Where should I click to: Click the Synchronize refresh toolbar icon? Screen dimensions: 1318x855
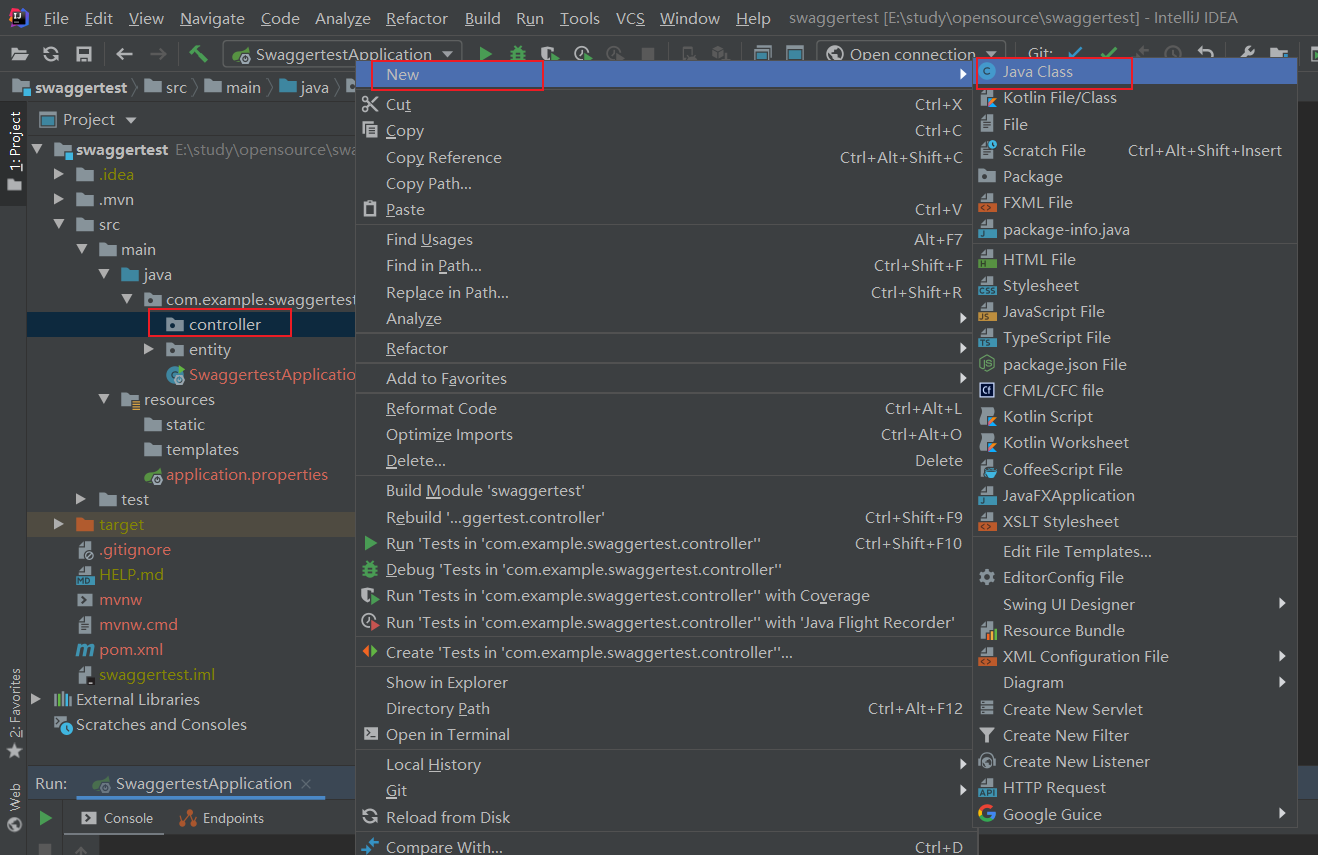51,54
